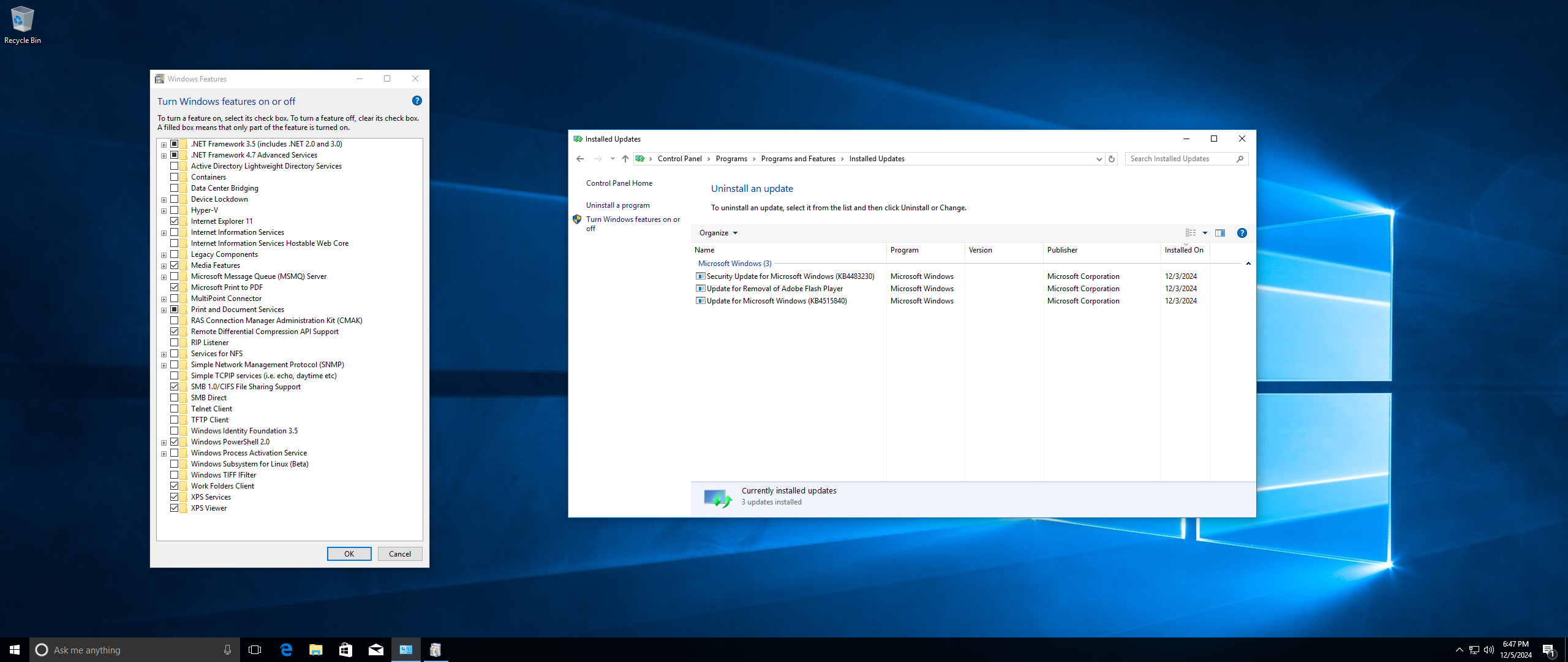This screenshot has width=1568, height=662.
Task: Click the help icon in Windows Features
Action: (x=417, y=101)
